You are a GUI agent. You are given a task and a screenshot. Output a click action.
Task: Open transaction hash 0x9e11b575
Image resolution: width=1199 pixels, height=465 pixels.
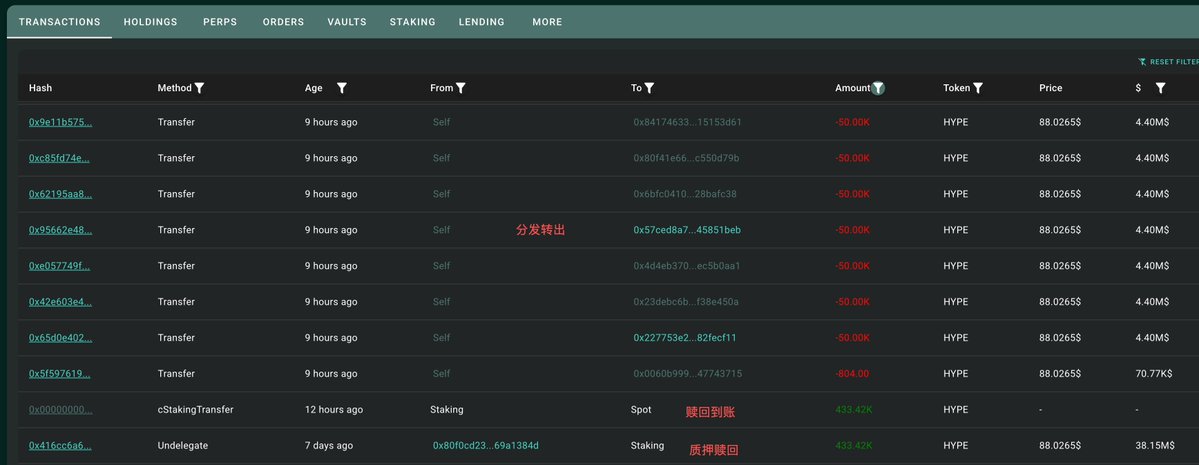(60, 122)
